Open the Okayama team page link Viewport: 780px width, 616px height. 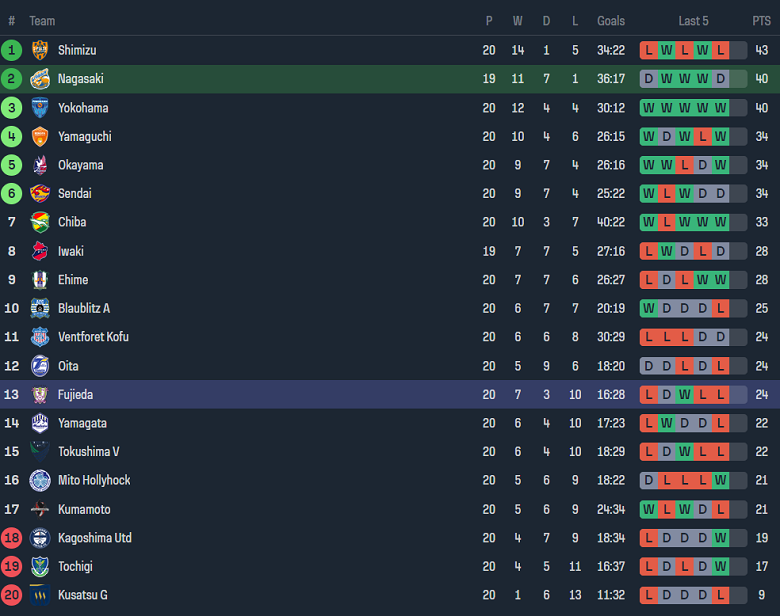(x=81, y=165)
